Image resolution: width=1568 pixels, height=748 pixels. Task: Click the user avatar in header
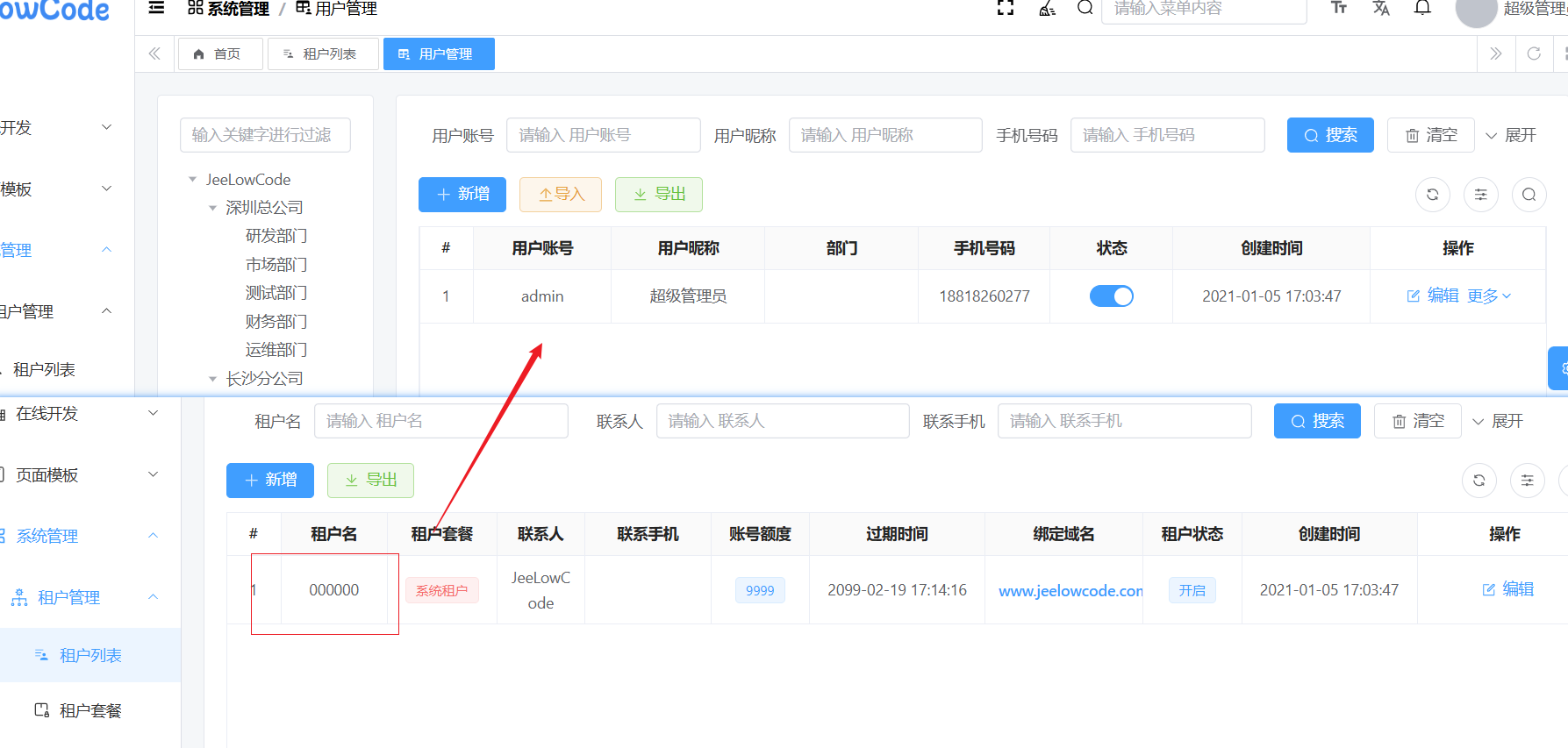(x=1476, y=11)
